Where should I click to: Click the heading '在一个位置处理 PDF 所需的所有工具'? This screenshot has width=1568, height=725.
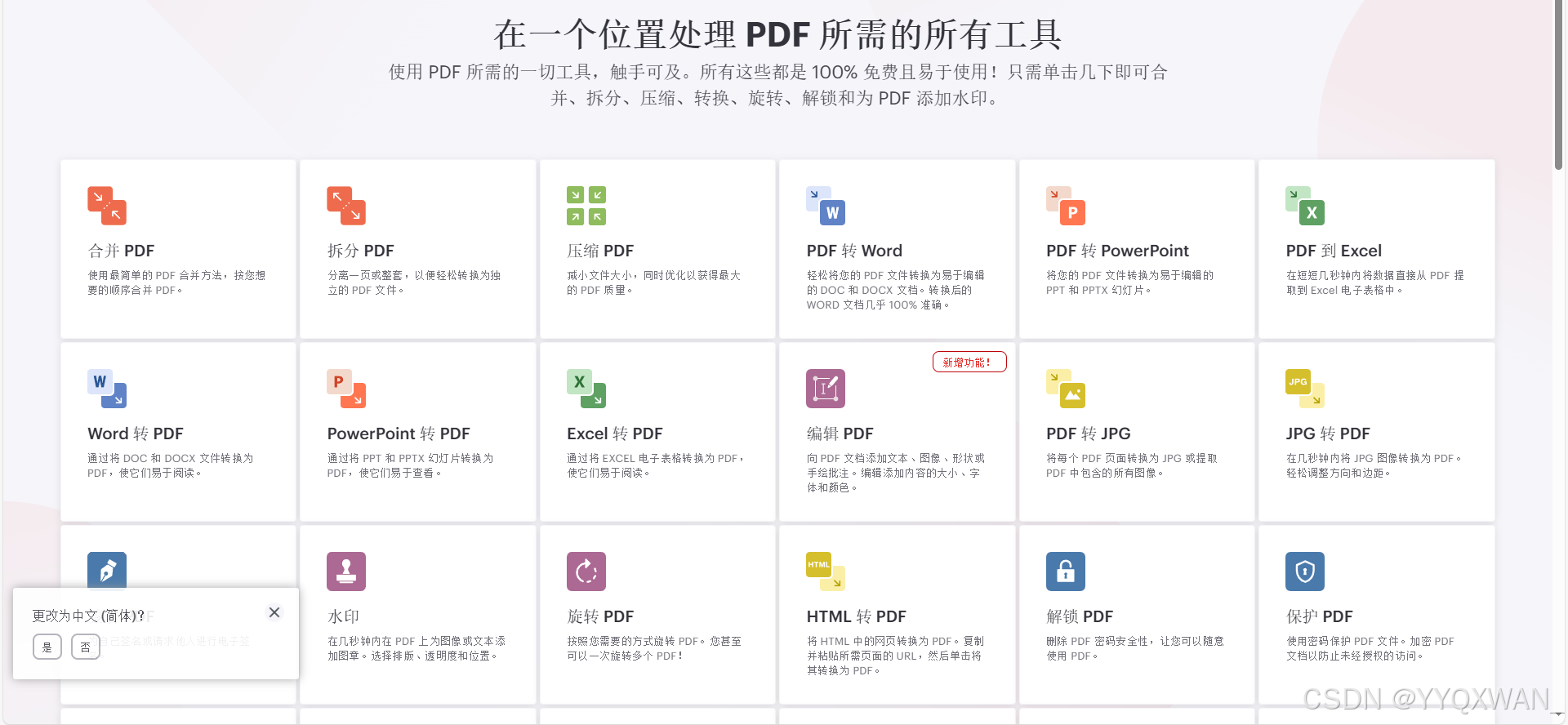777,34
